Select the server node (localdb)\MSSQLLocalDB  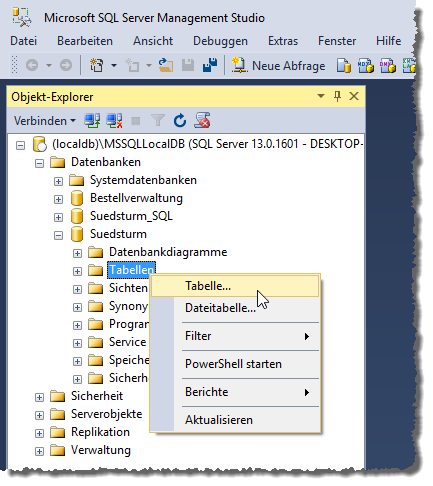tap(207, 144)
